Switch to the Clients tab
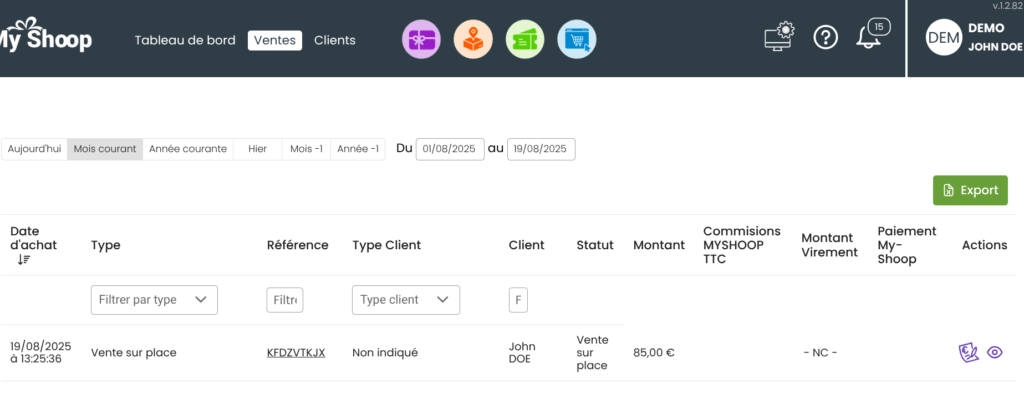Viewport: 1024px width, 398px height. pos(335,41)
